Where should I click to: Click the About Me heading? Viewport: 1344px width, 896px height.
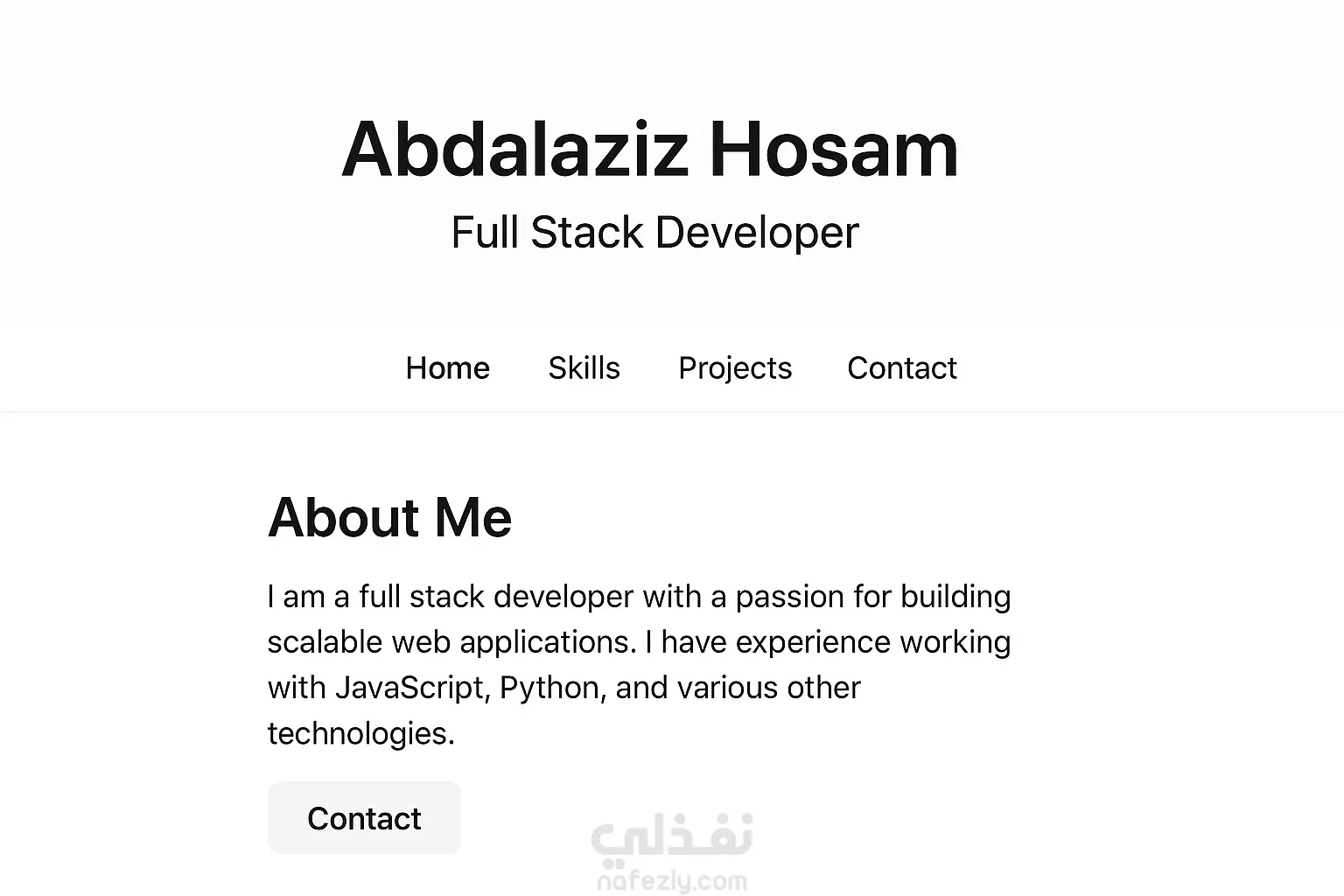(389, 517)
